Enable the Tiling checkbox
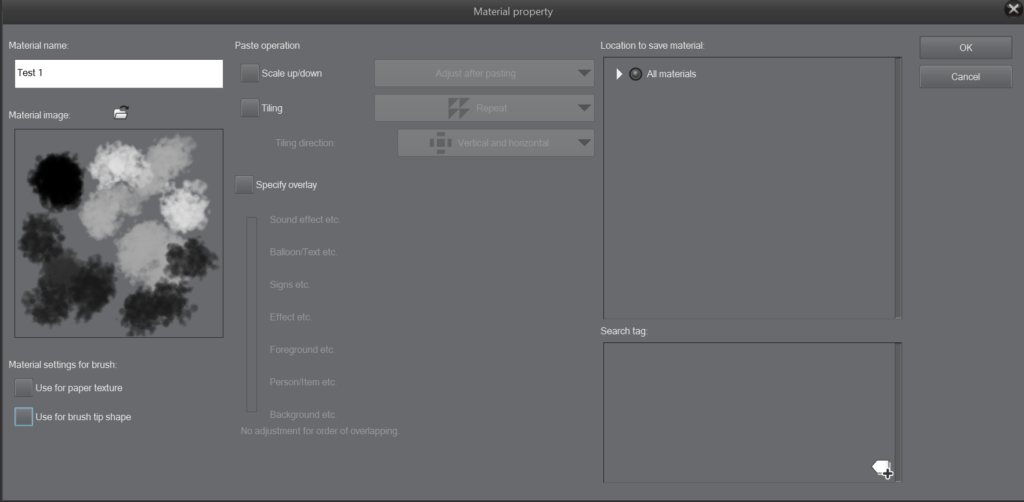The image size is (1024, 502). pos(249,108)
